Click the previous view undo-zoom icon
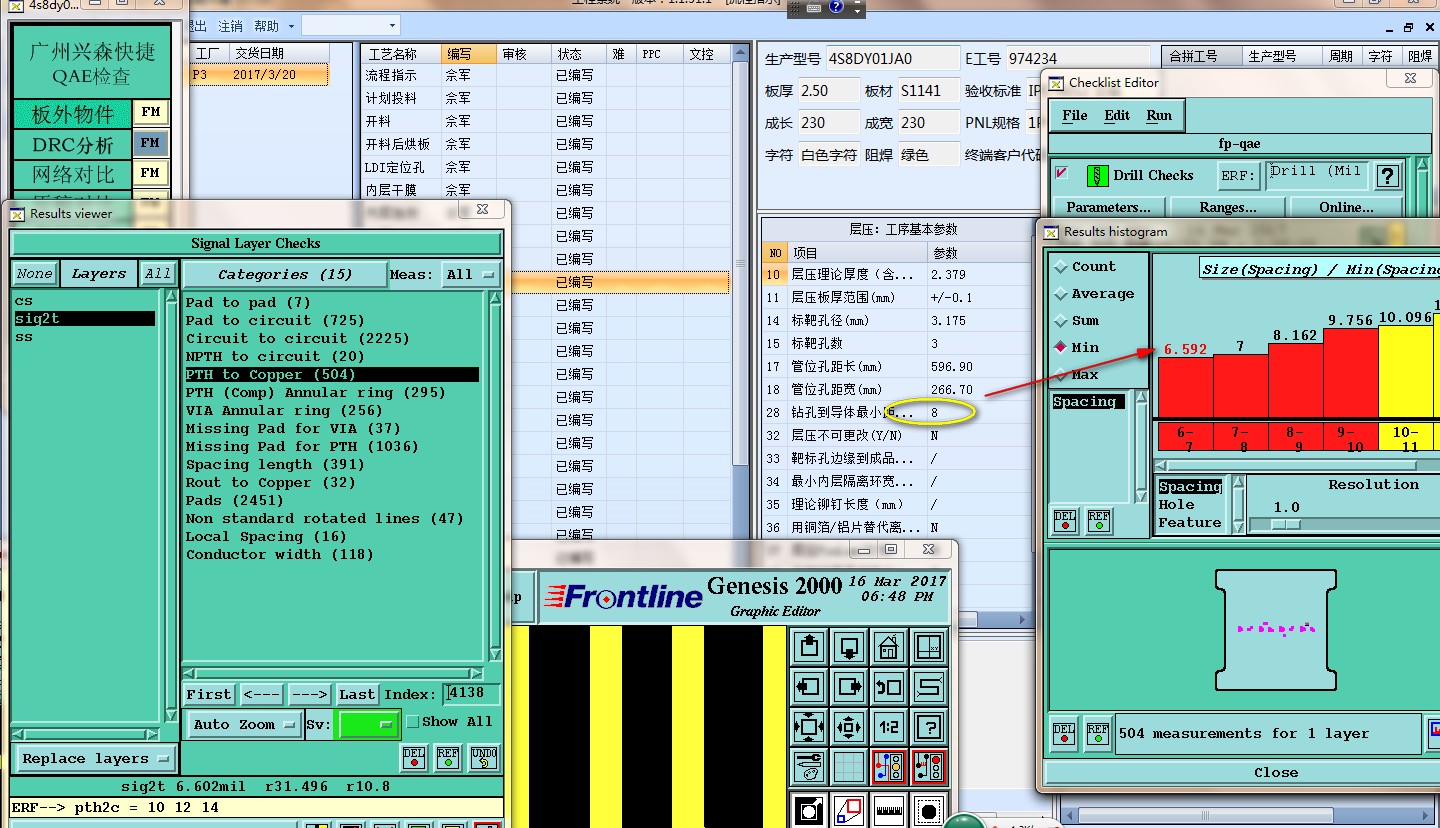The width and height of the screenshot is (1440, 828). click(x=889, y=687)
